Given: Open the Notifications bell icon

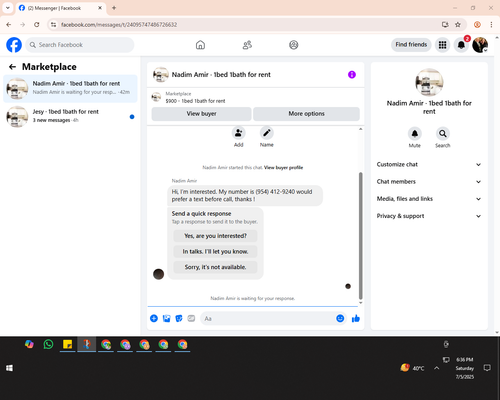Looking at the screenshot, I should click(x=461, y=45).
